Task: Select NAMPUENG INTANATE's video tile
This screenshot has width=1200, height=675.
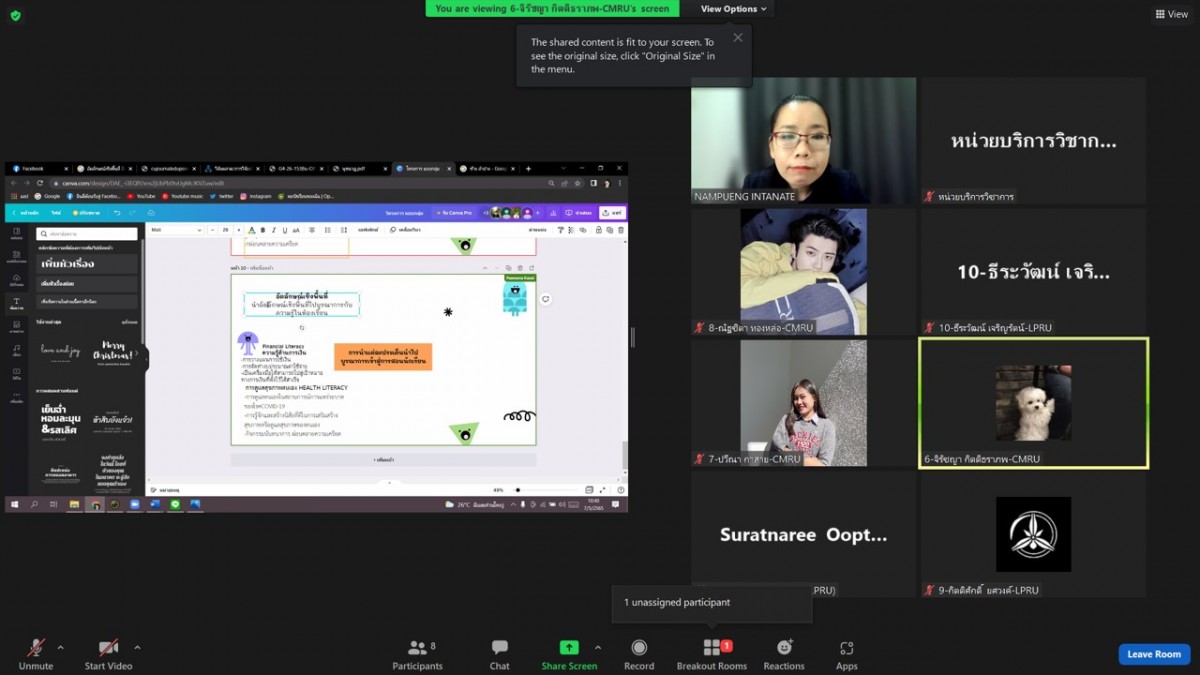Action: (x=803, y=140)
